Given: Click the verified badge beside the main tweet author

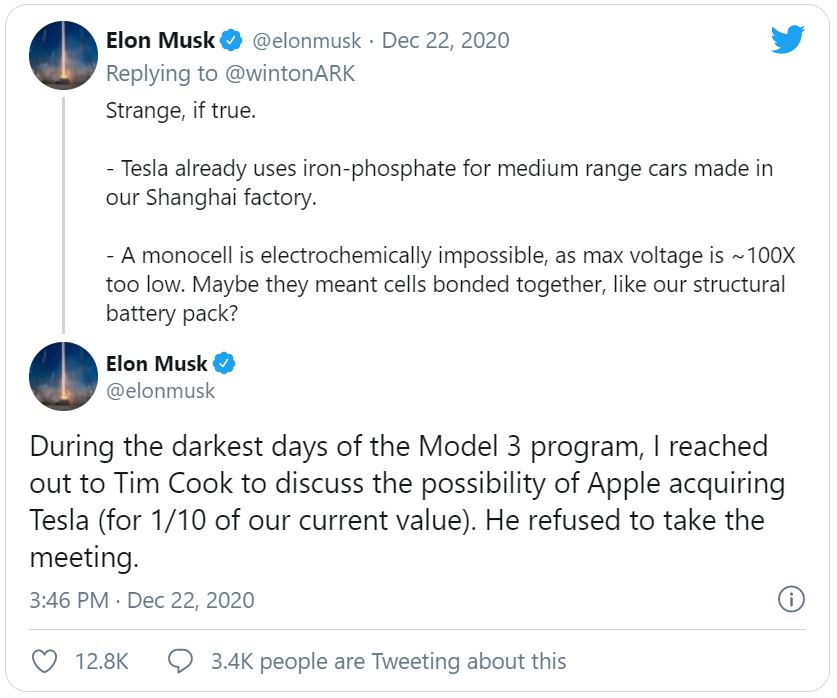Looking at the screenshot, I should tap(225, 363).
